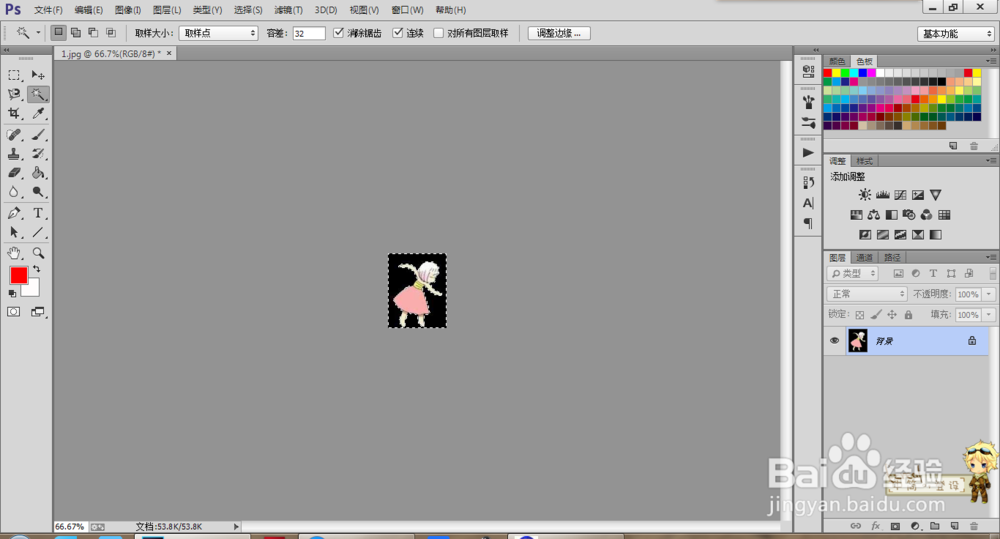
Task: Select the Zoom tool
Action: [38, 253]
